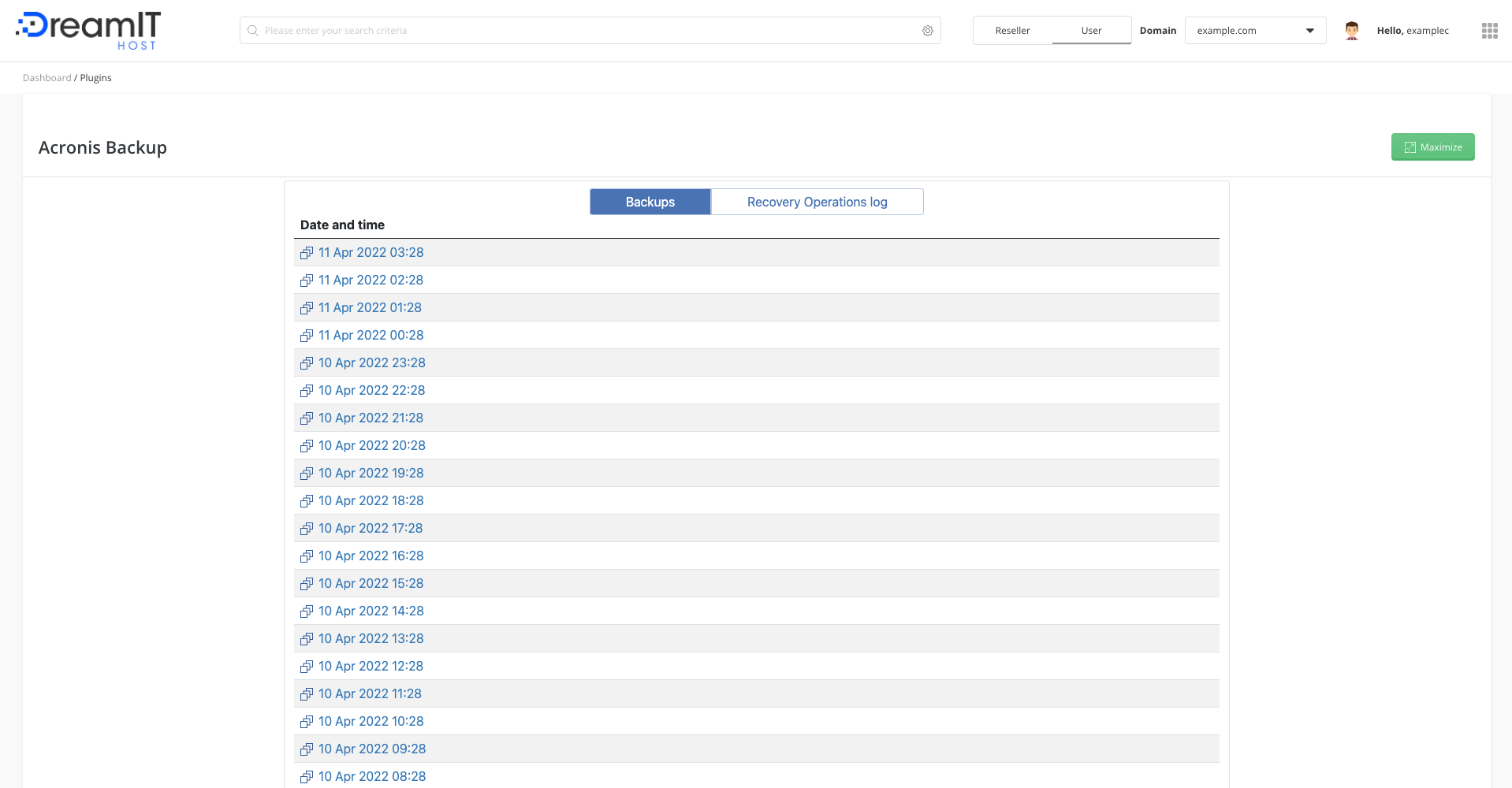Click the magnifying glass in the search bar
The height and width of the screenshot is (788, 1512).
pyautogui.click(x=253, y=30)
